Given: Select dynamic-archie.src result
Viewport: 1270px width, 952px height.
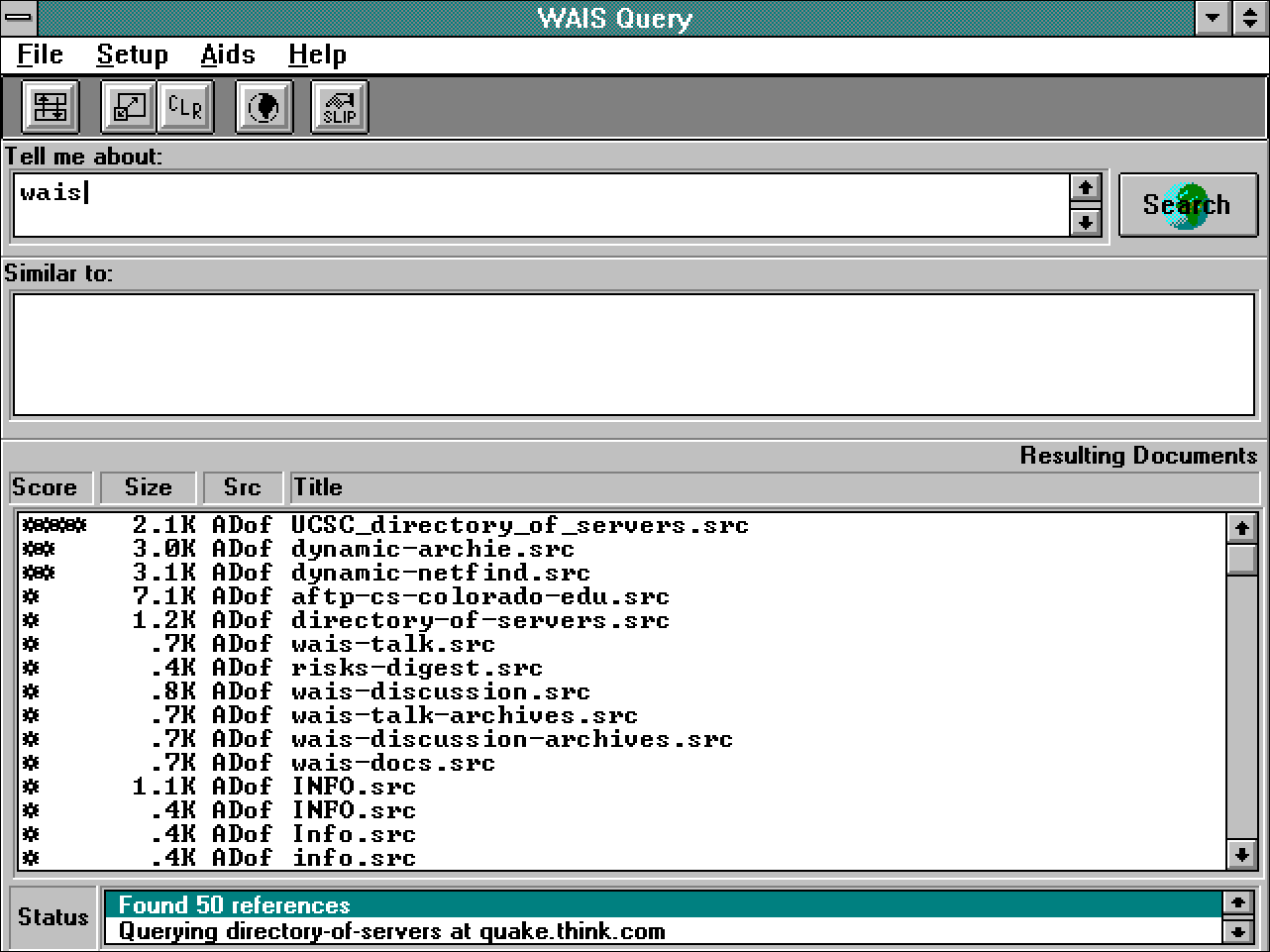Looking at the screenshot, I should 622,549.
